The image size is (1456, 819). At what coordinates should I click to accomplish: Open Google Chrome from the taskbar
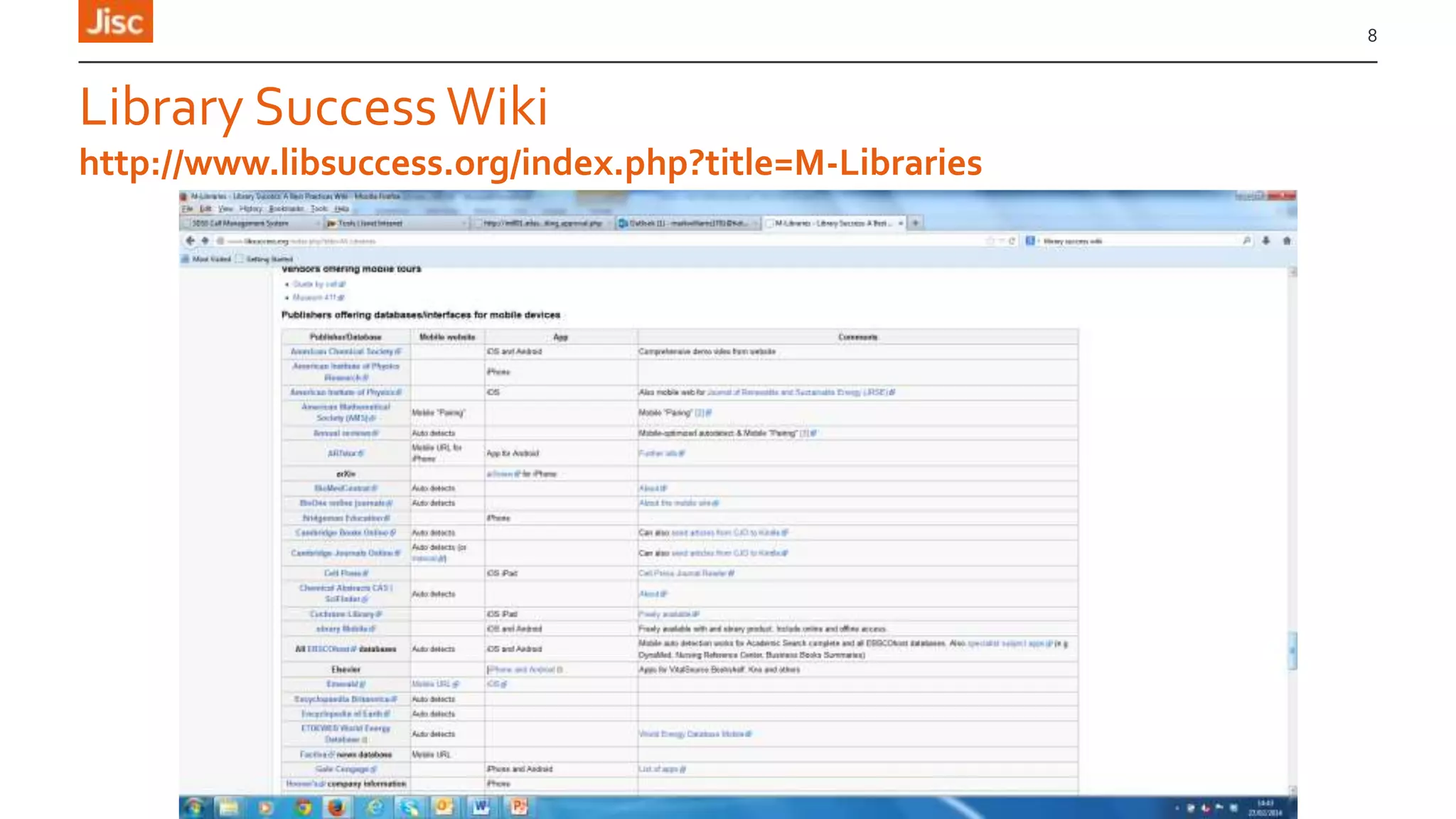[x=304, y=807]
